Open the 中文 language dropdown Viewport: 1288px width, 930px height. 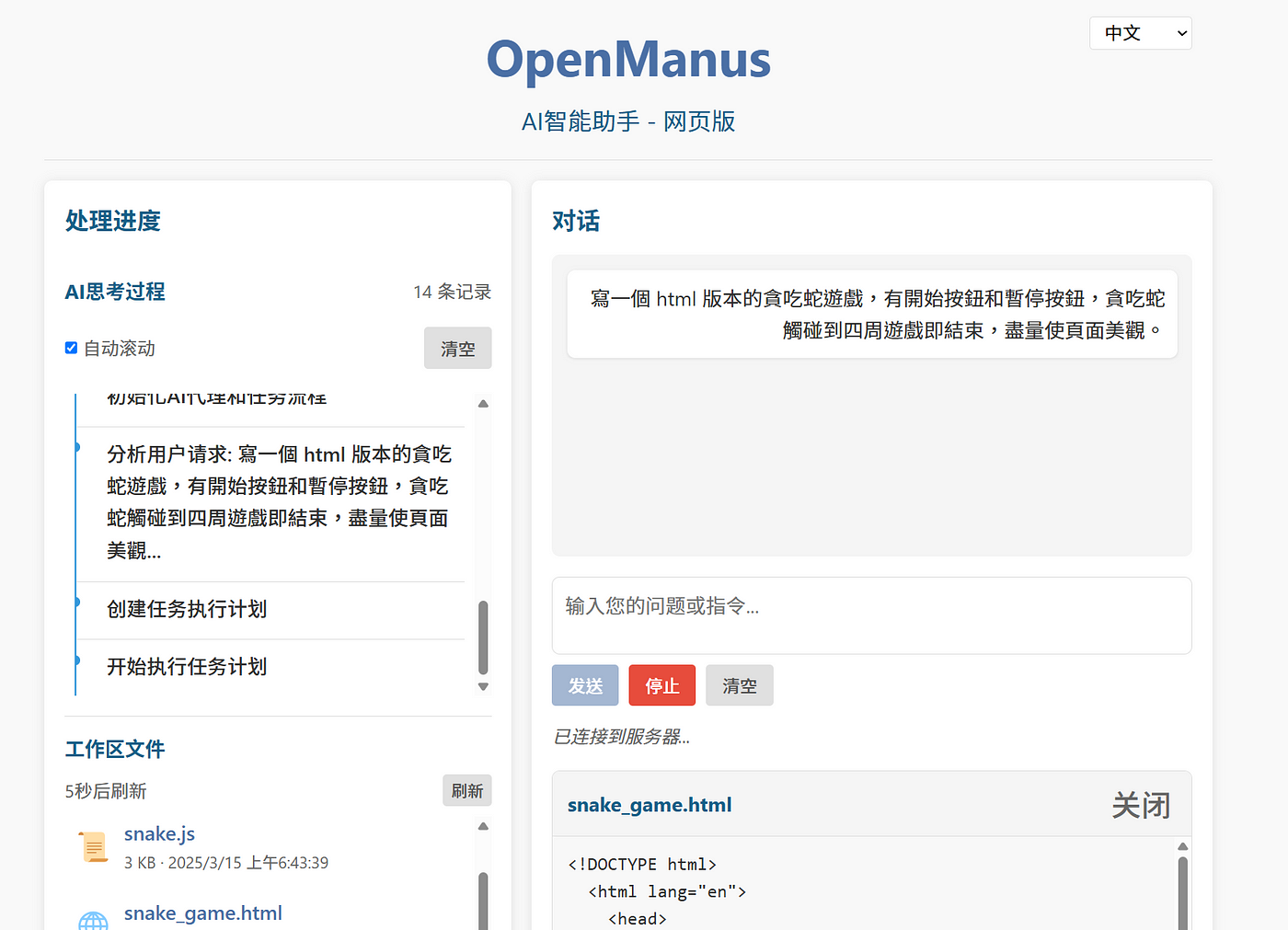click(x=1140, y=33)
